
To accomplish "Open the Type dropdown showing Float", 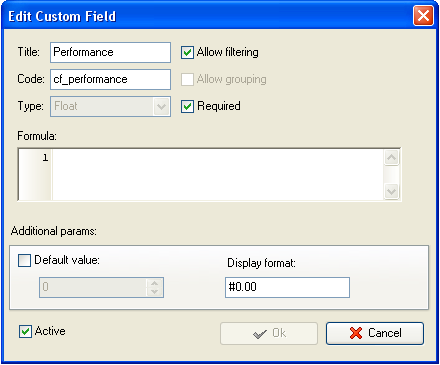I will [x=110, y=106].
